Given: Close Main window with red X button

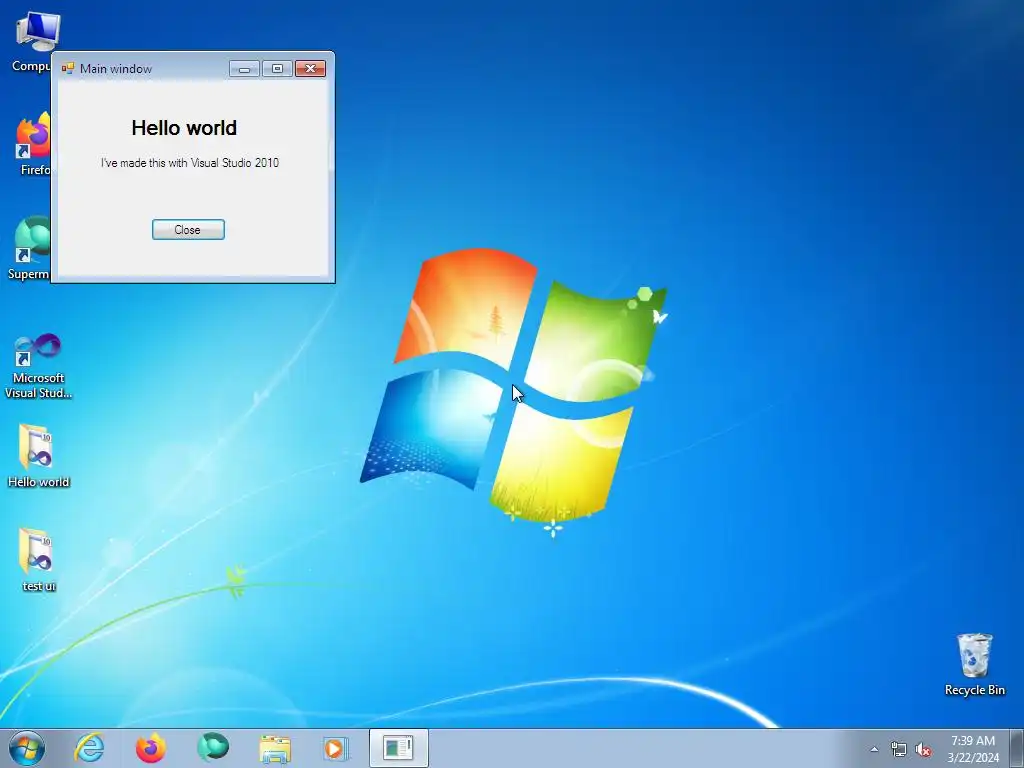Looking at the screenshot, I should click(x=310, y=69).
